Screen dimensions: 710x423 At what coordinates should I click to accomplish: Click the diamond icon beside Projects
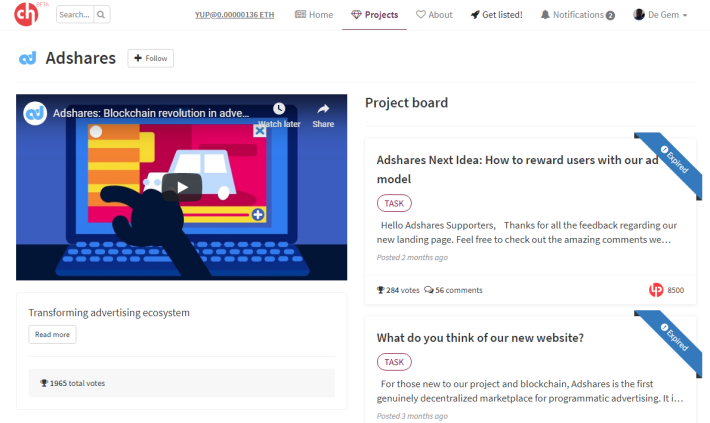click(x=356, y=14)
